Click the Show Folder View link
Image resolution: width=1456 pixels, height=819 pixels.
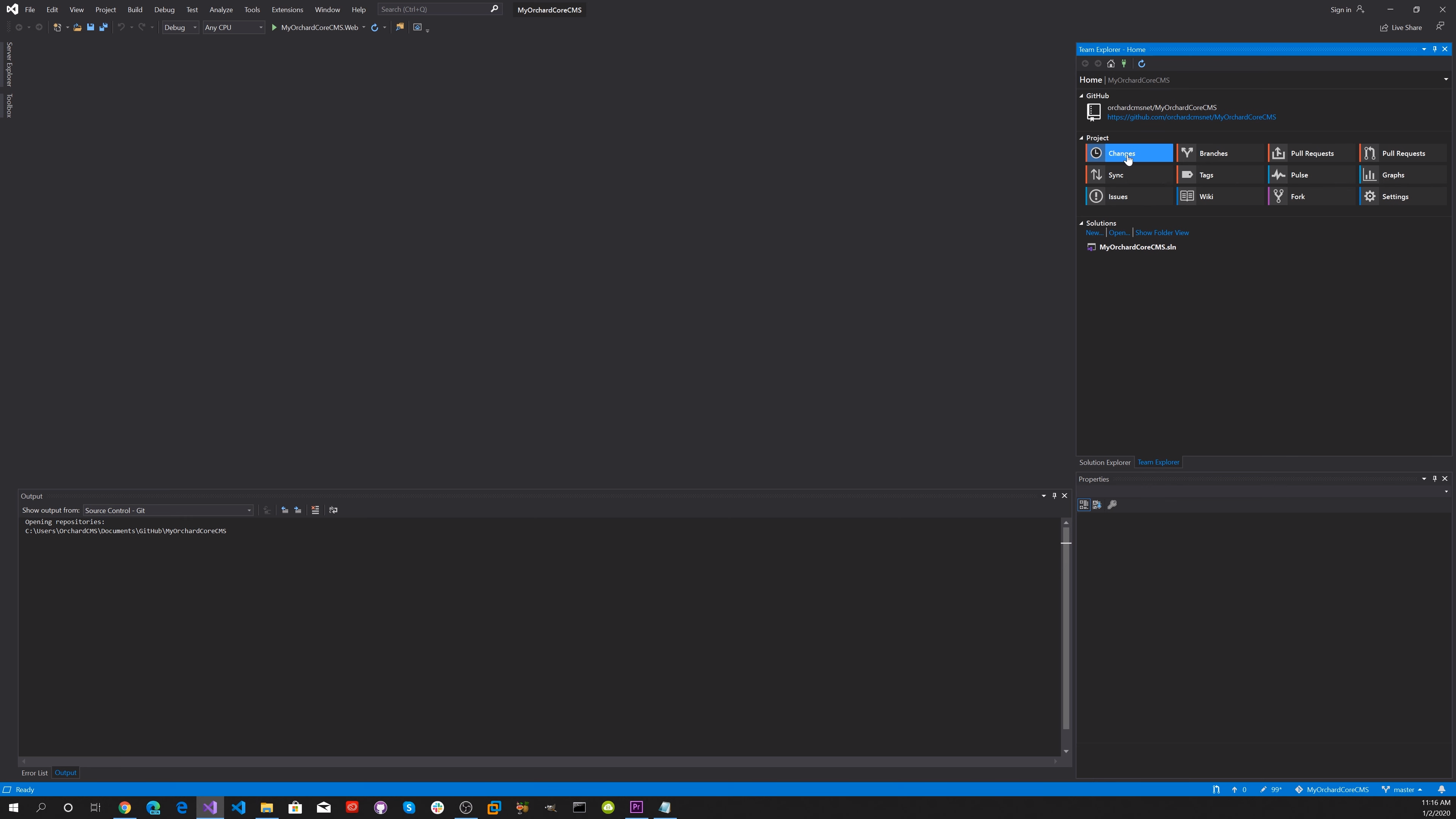coord(1162,233)
